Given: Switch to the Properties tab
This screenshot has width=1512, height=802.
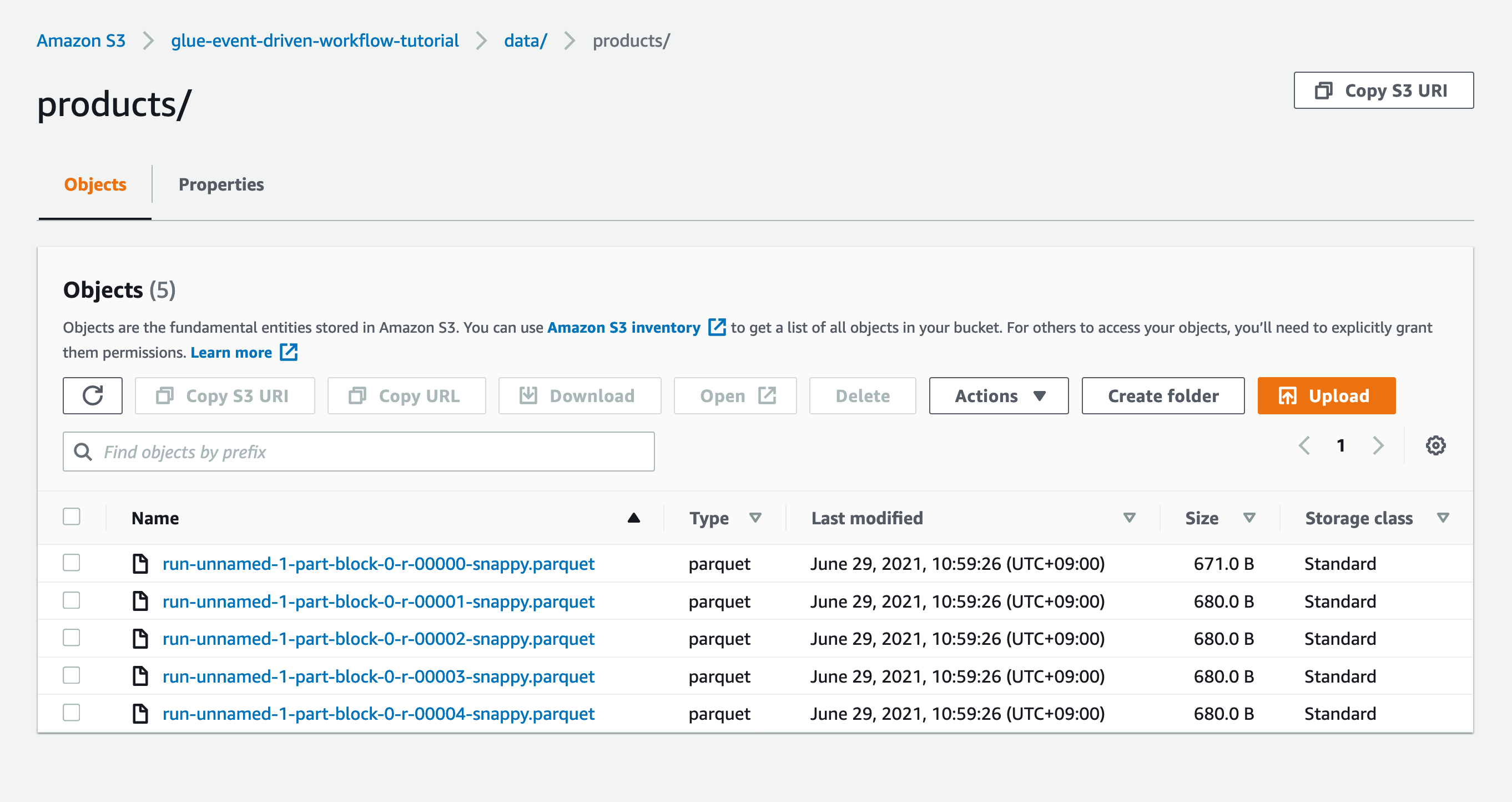Looking at the screenshot, I should pos(221,184).
